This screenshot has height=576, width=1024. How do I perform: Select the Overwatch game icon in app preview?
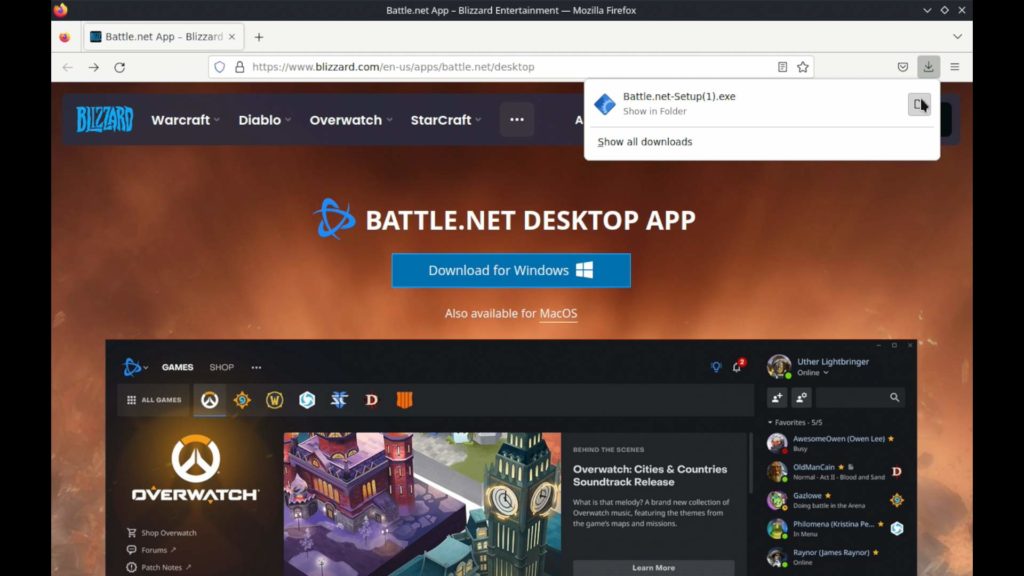click(210, 400)
